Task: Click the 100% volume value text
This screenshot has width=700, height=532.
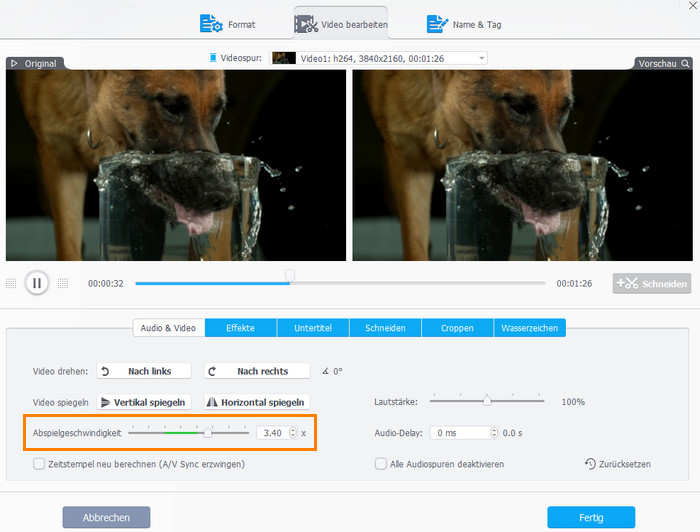Action: [x=573, y=402]
